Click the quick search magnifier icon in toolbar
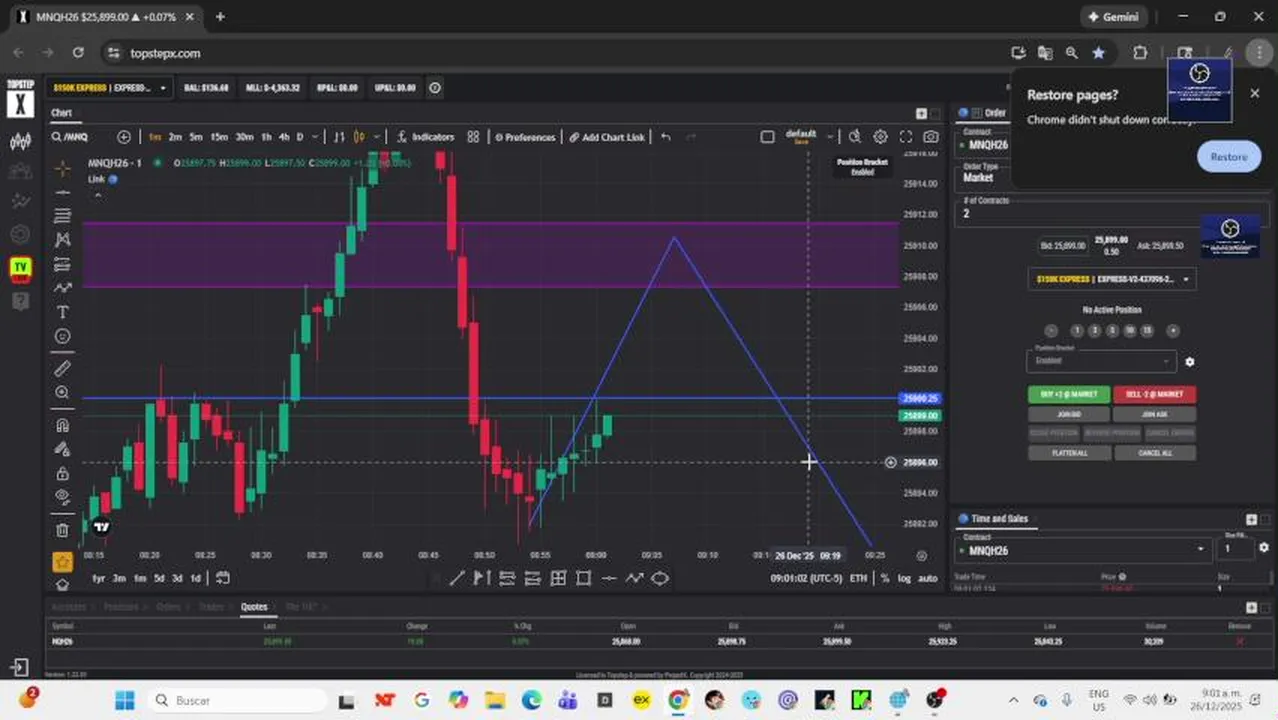1278x720 pixels. coord(855,137)
